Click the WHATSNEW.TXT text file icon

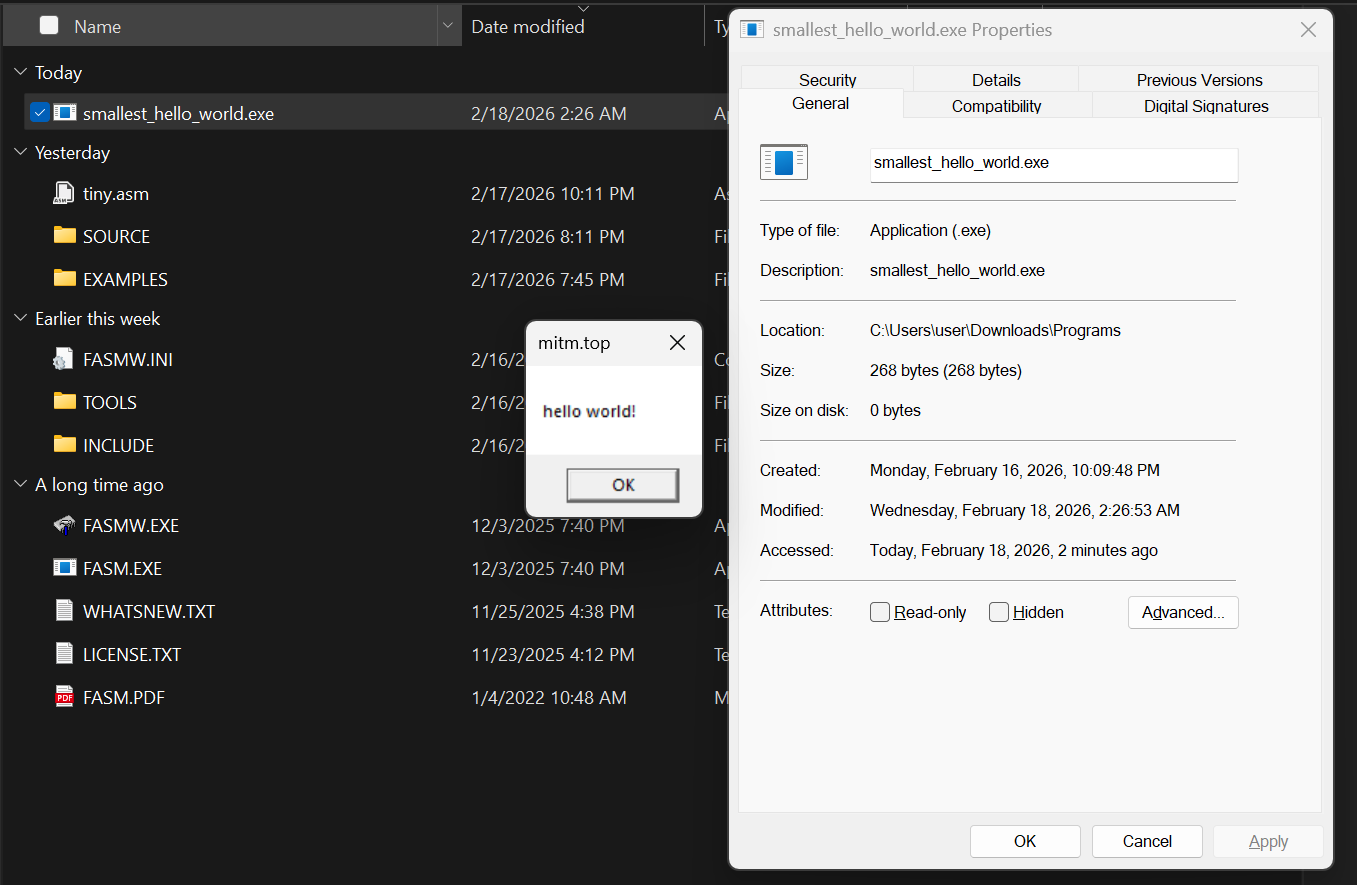click(x=64, y=611)
